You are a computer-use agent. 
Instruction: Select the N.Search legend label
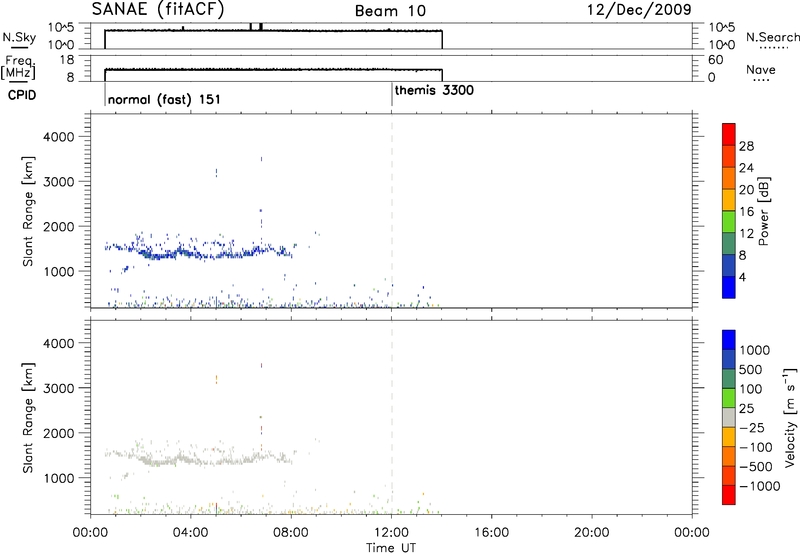pyautogui.click(x=772, y=37)
